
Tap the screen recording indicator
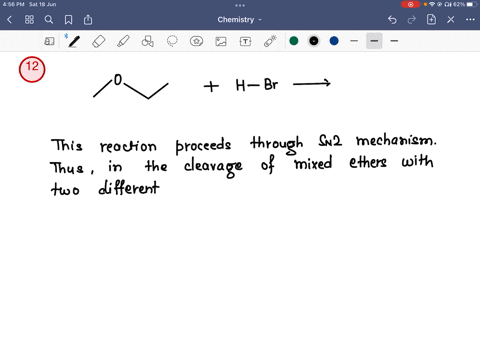point(410,4)
